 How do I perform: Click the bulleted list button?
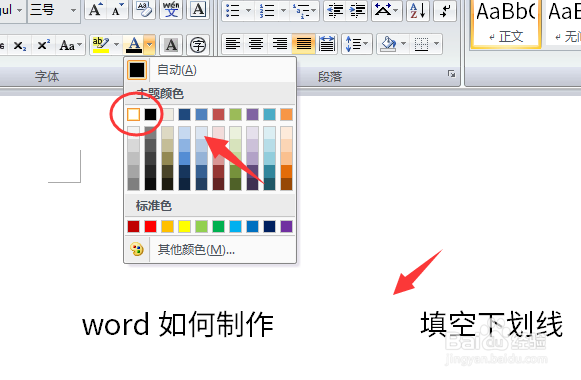pyautogui.click(x=232, y=10)
